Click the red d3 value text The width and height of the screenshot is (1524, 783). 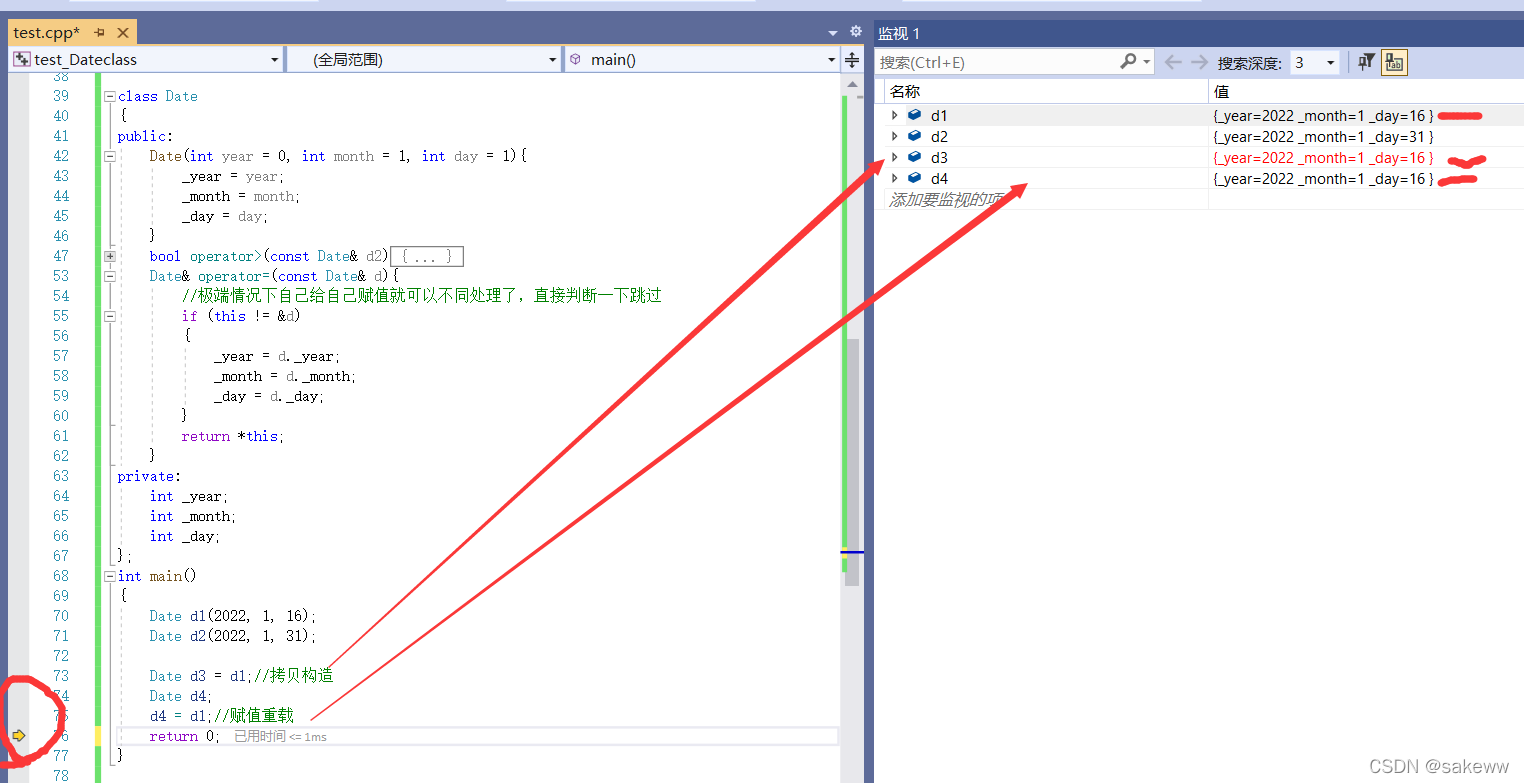(1323, 158)
